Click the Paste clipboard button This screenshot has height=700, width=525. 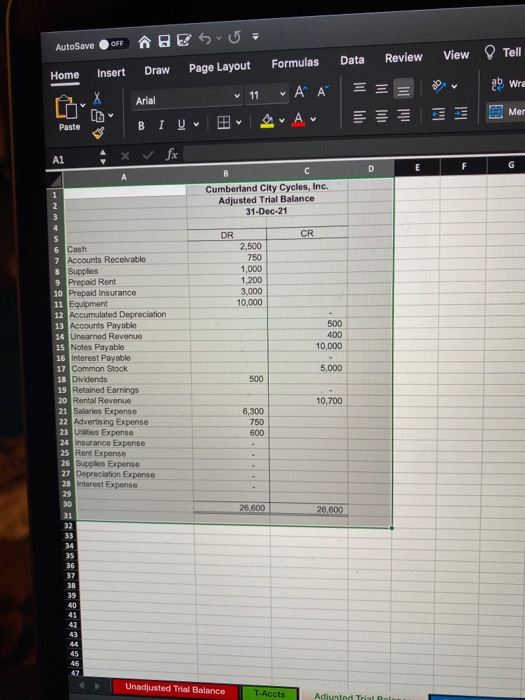pos(66,112)
